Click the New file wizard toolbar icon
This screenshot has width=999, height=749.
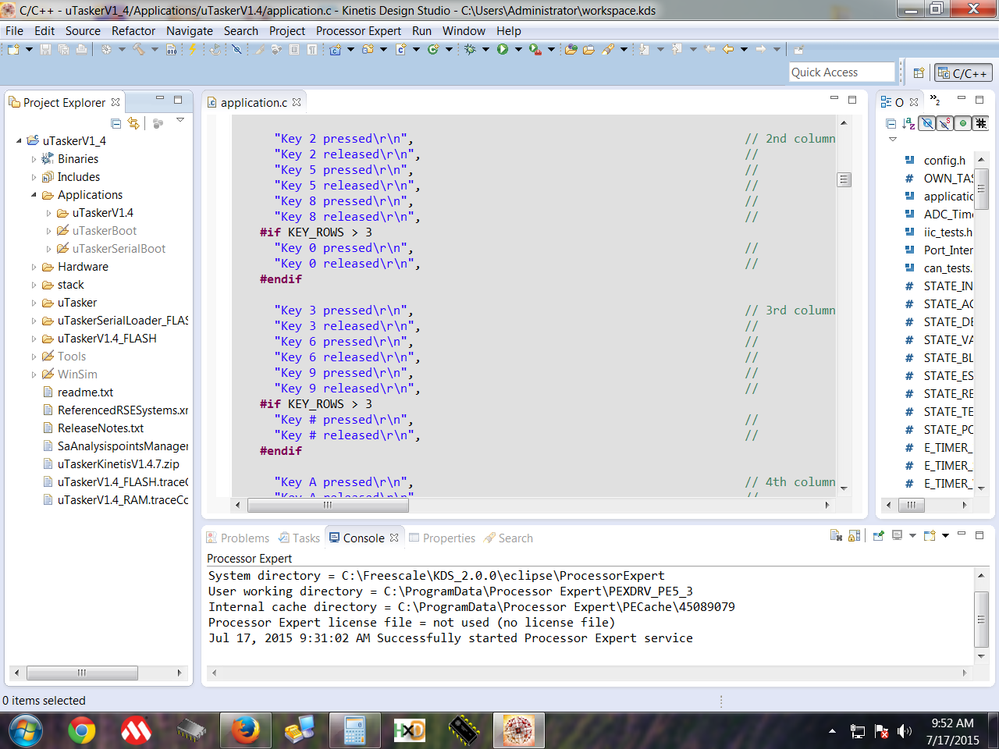[13, 49]
